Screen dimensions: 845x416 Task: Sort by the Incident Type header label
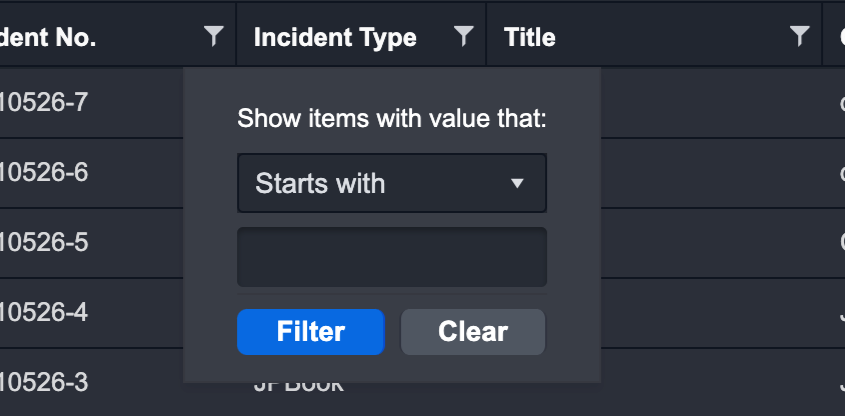335,38
